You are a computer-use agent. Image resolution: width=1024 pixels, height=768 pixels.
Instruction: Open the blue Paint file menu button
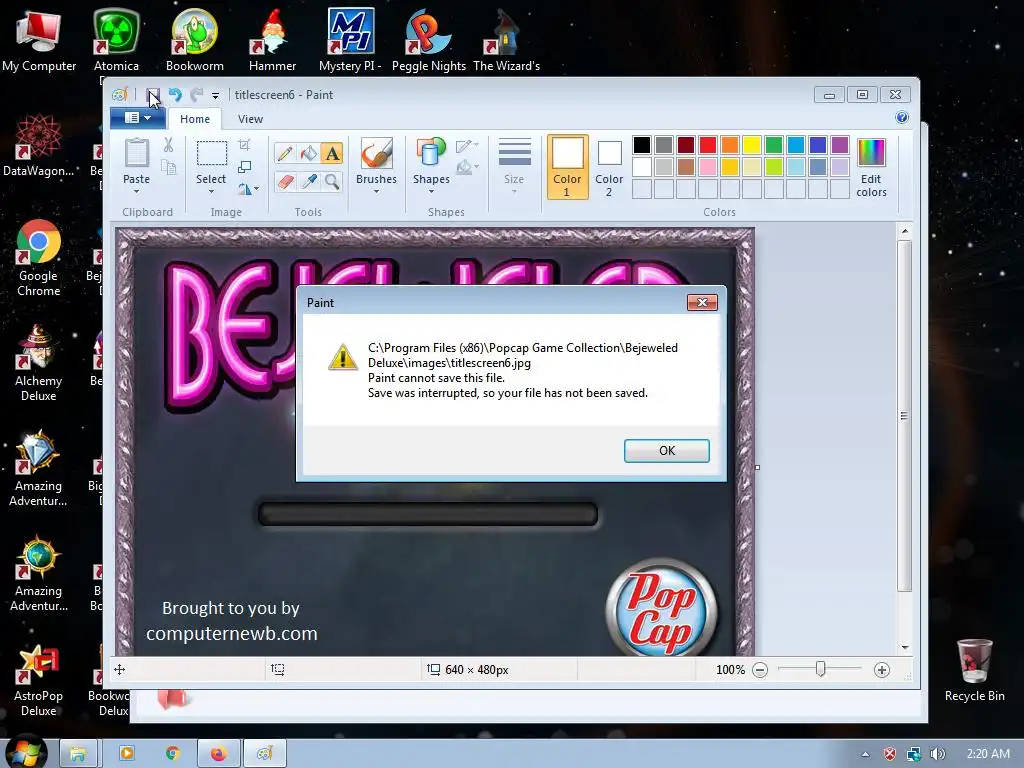click(x=137, y=118)
